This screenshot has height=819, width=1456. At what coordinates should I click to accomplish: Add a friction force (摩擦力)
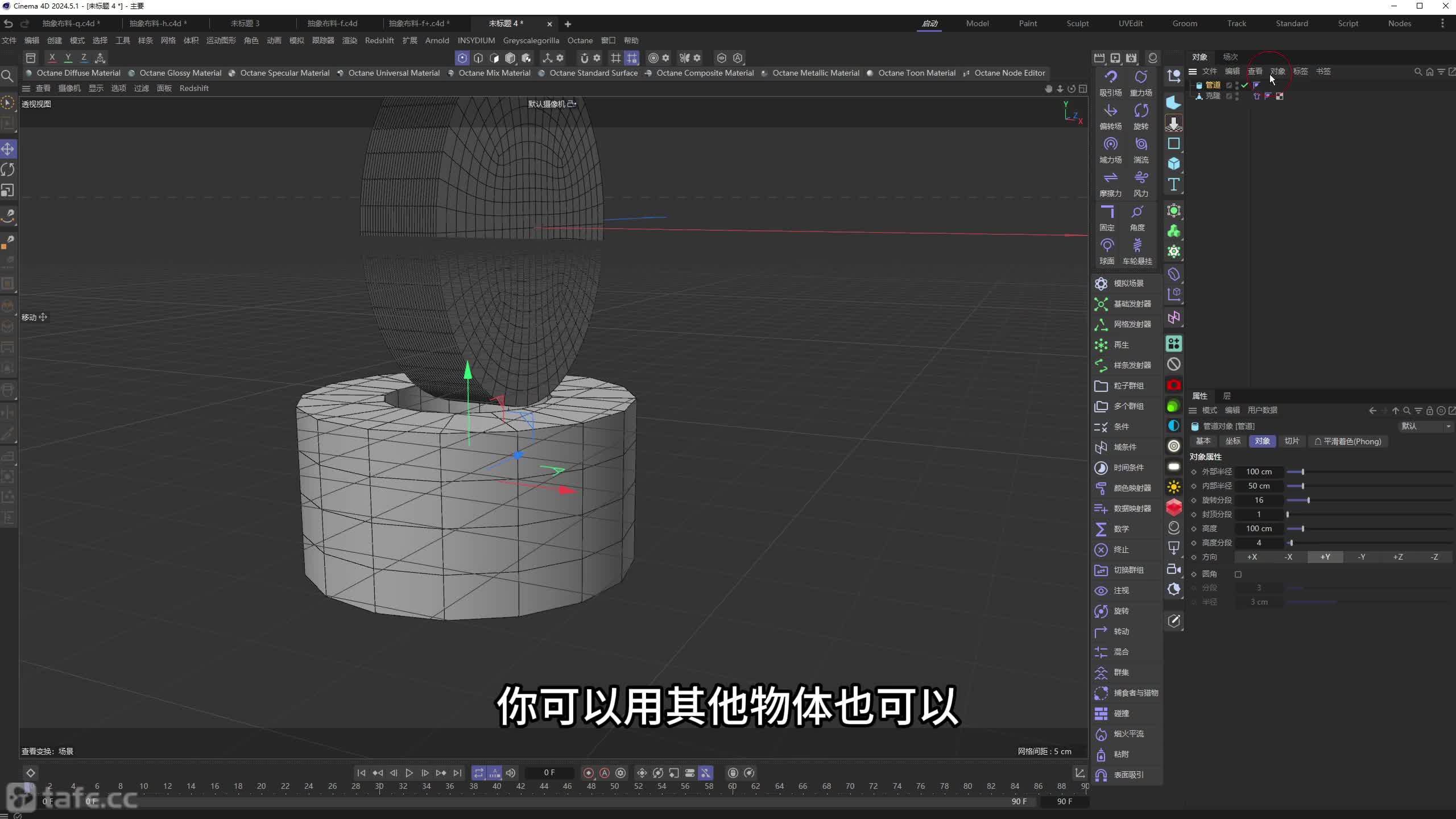[1110, 184]
